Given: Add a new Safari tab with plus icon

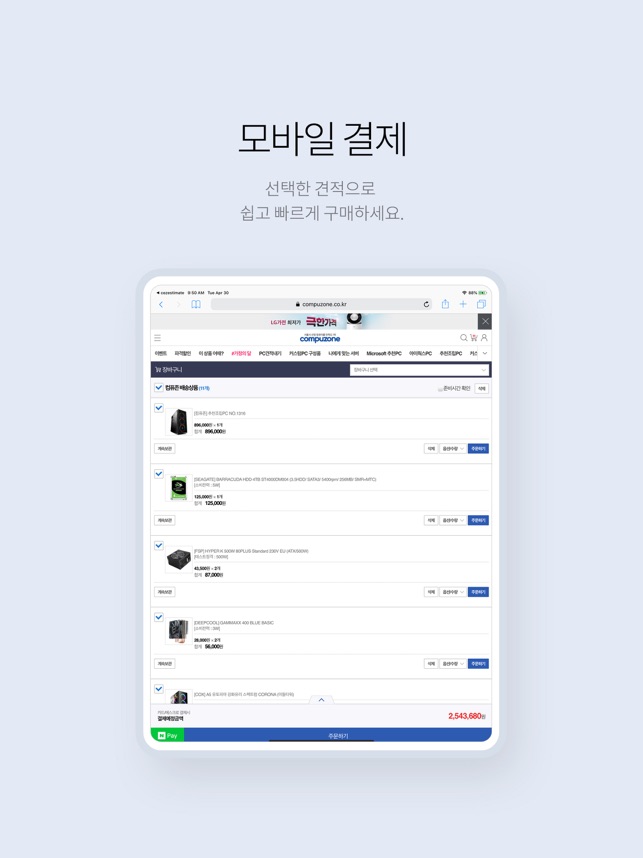Looking at the screenshot, I should coord(463,304).
